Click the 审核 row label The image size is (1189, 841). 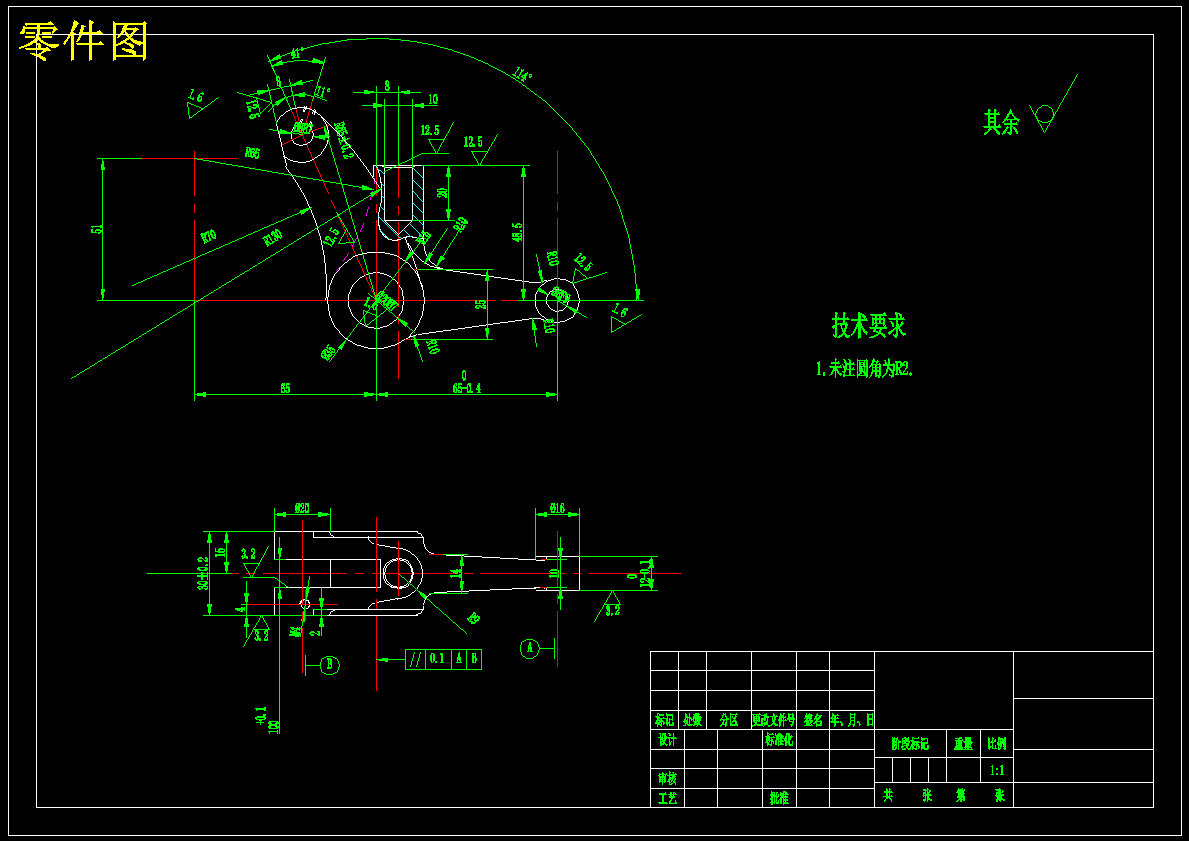click(667, 779)
